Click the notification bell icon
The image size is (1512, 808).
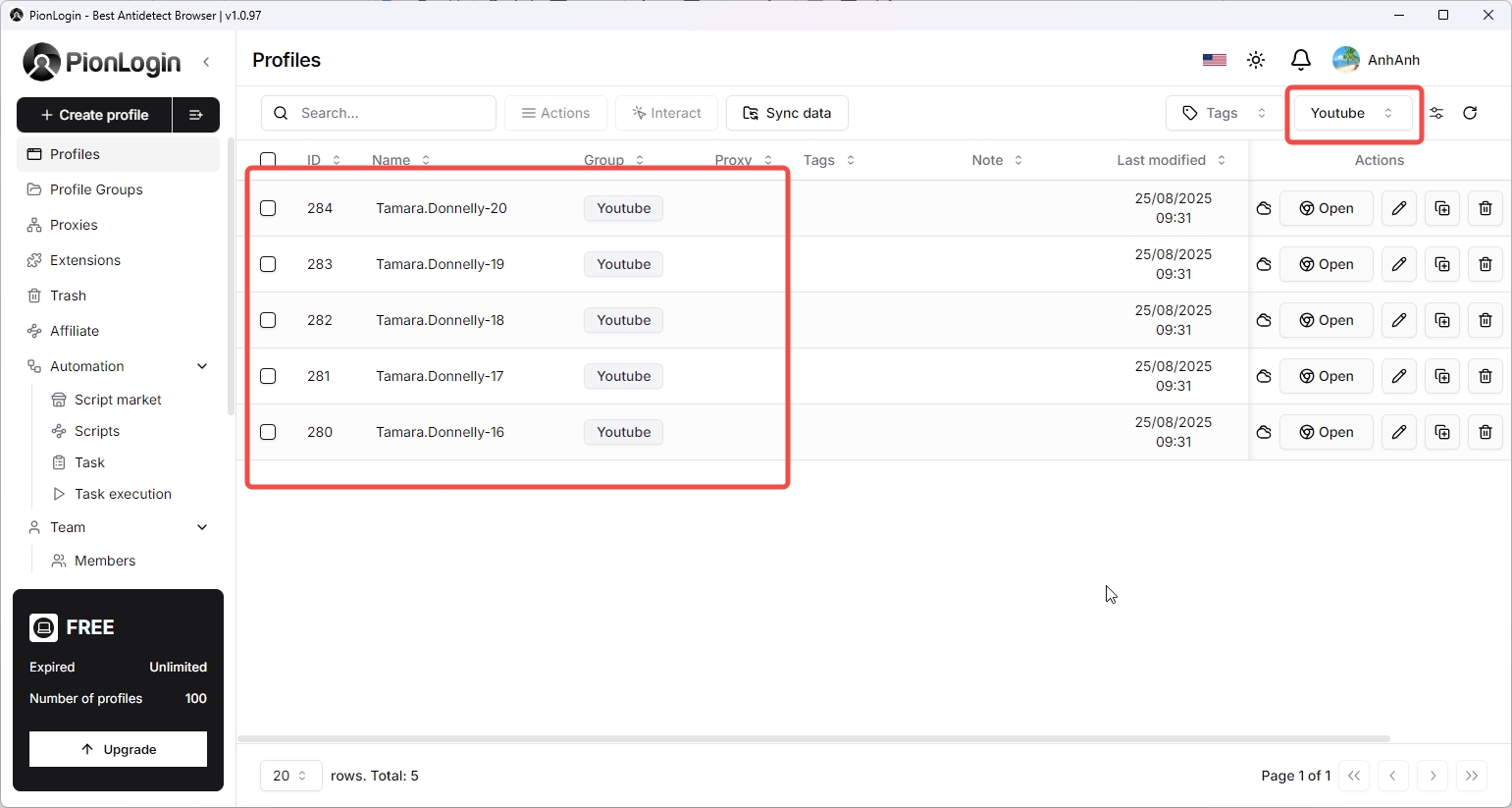point(1301,60)
